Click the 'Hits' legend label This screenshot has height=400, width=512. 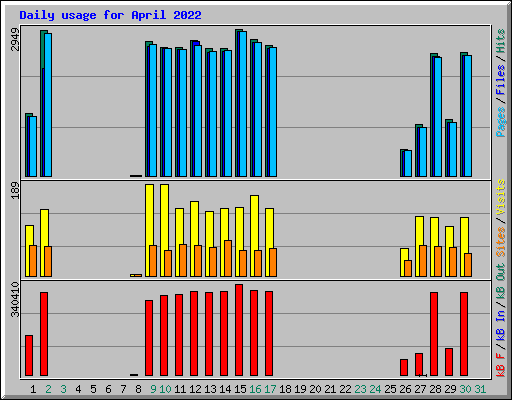coord(501,41)
